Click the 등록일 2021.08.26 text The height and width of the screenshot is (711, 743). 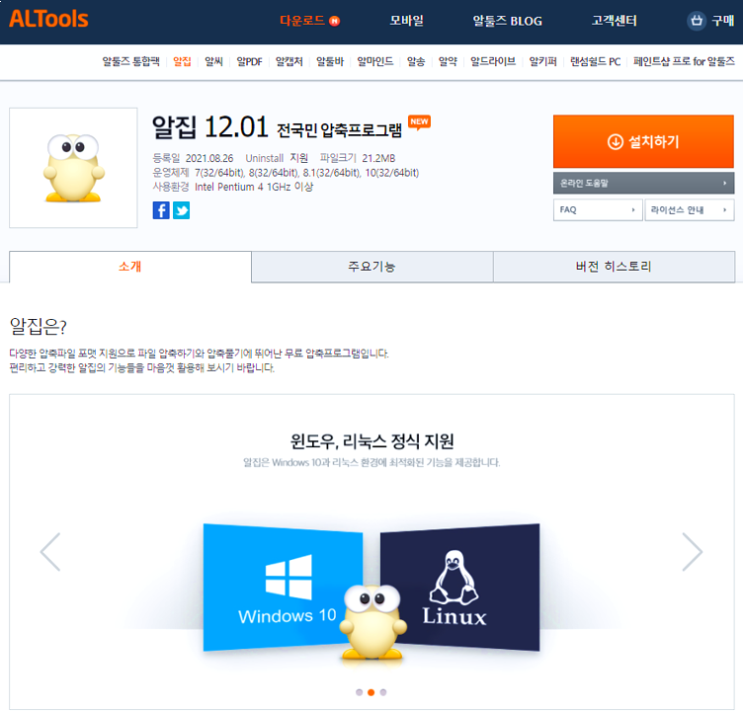[x=193, y=158]
